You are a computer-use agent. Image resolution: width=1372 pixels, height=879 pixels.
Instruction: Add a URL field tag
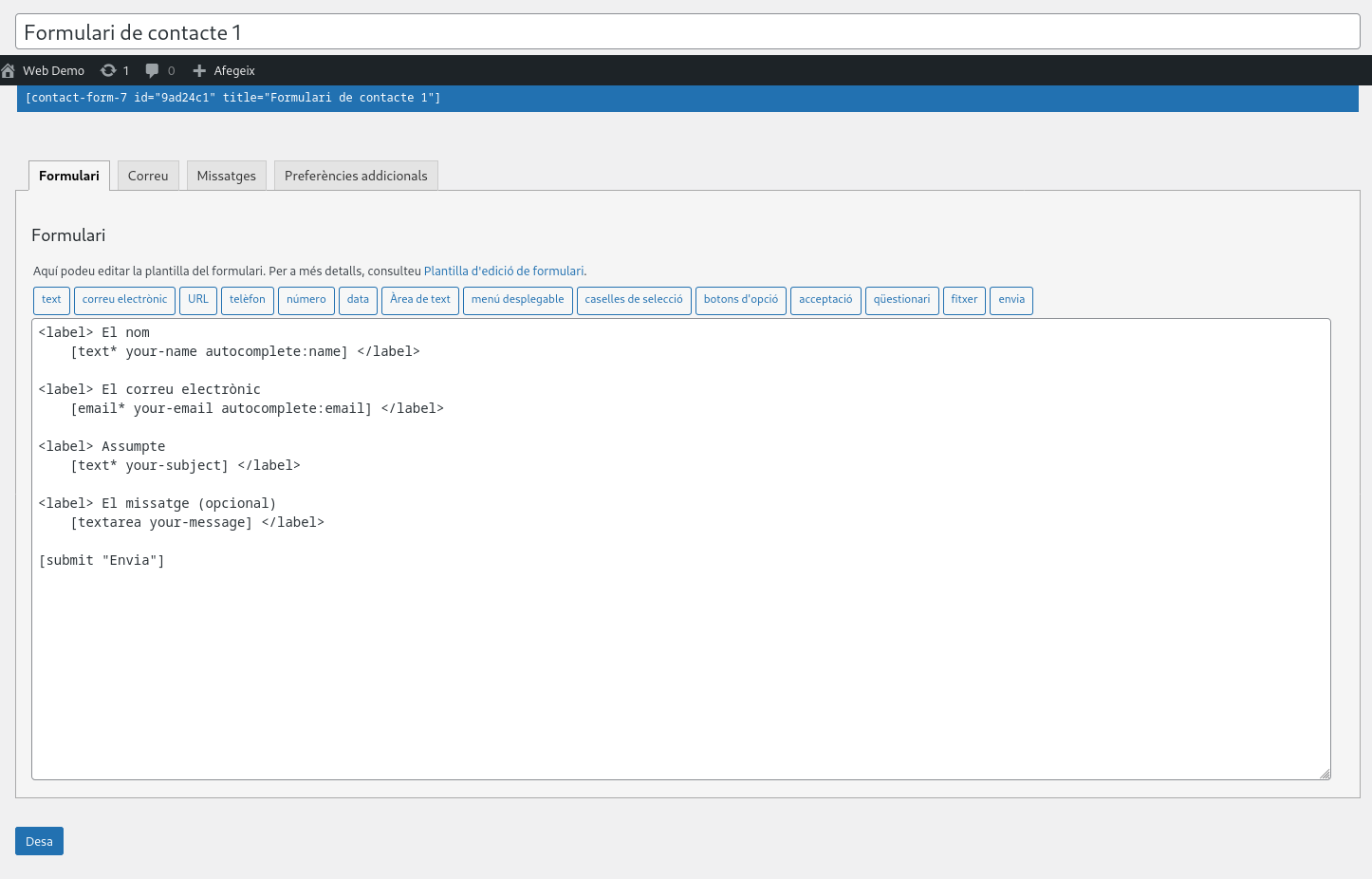point(198,300)
